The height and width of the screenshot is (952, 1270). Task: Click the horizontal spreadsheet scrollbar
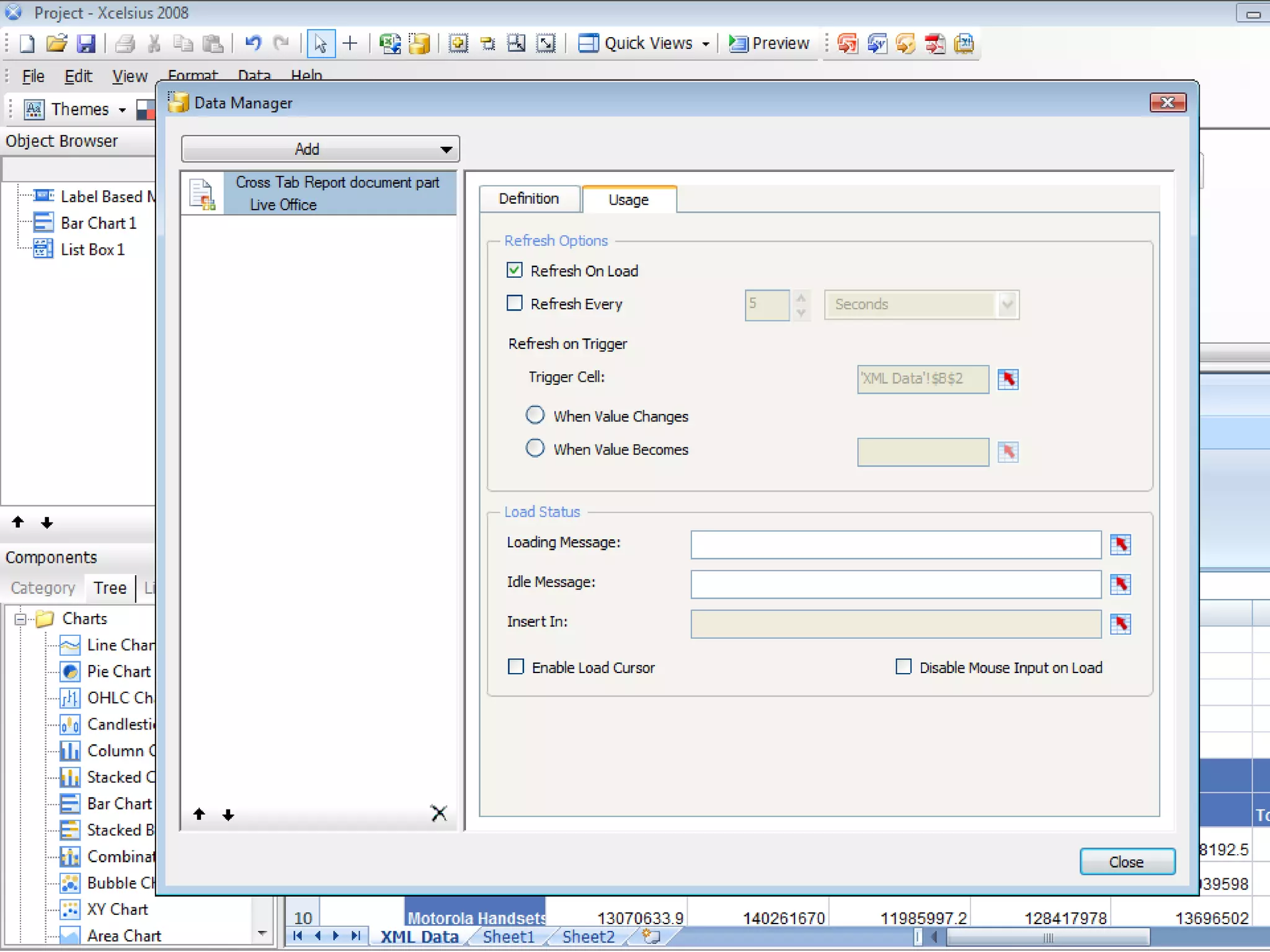pos(1047,937)
